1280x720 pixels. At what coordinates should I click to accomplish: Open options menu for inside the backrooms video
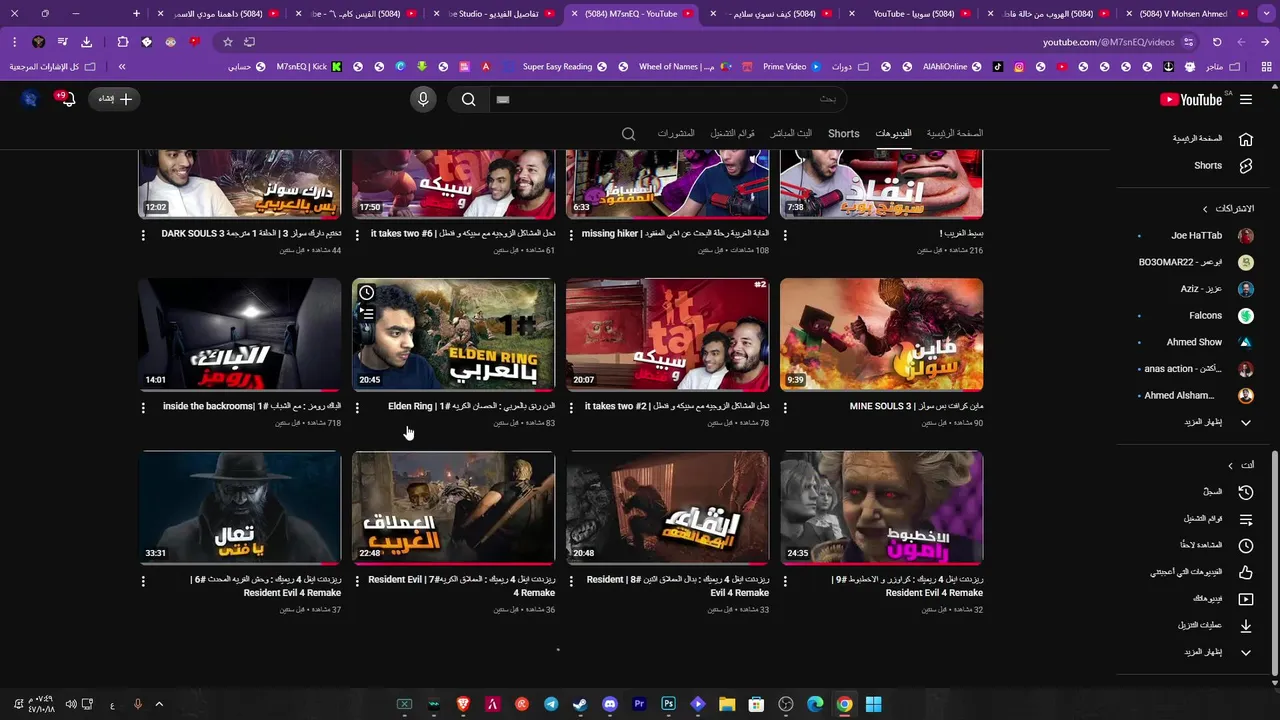143,408
